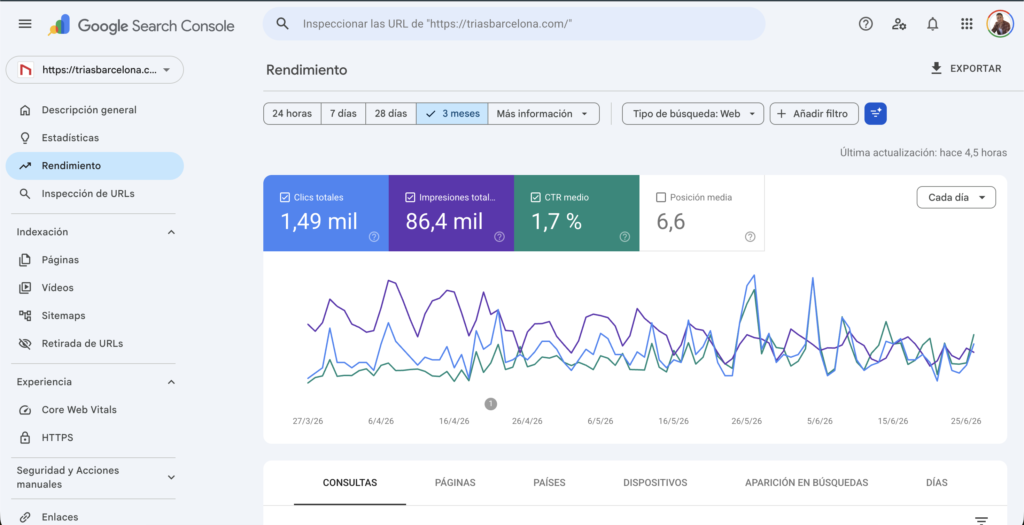Select the 3 meses date range
This screenshot has height=525, width=1024.
(x=452, y=114)
